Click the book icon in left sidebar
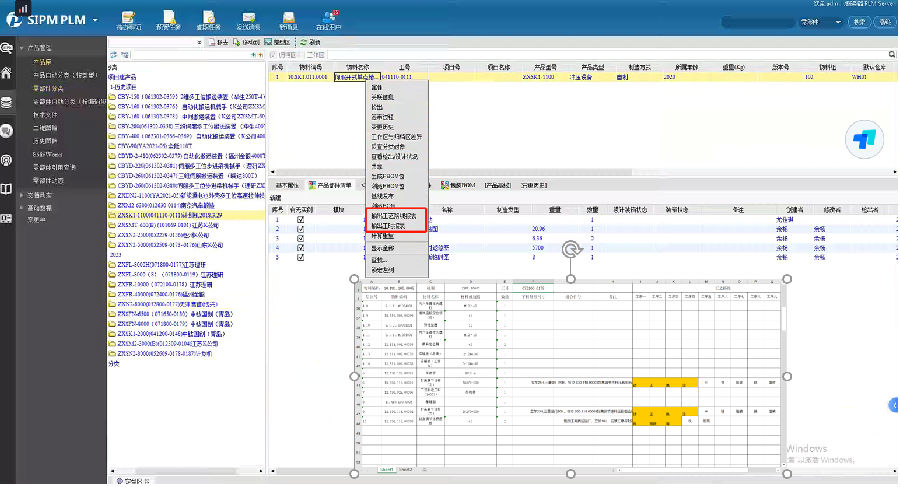 [x=8, y=187]
